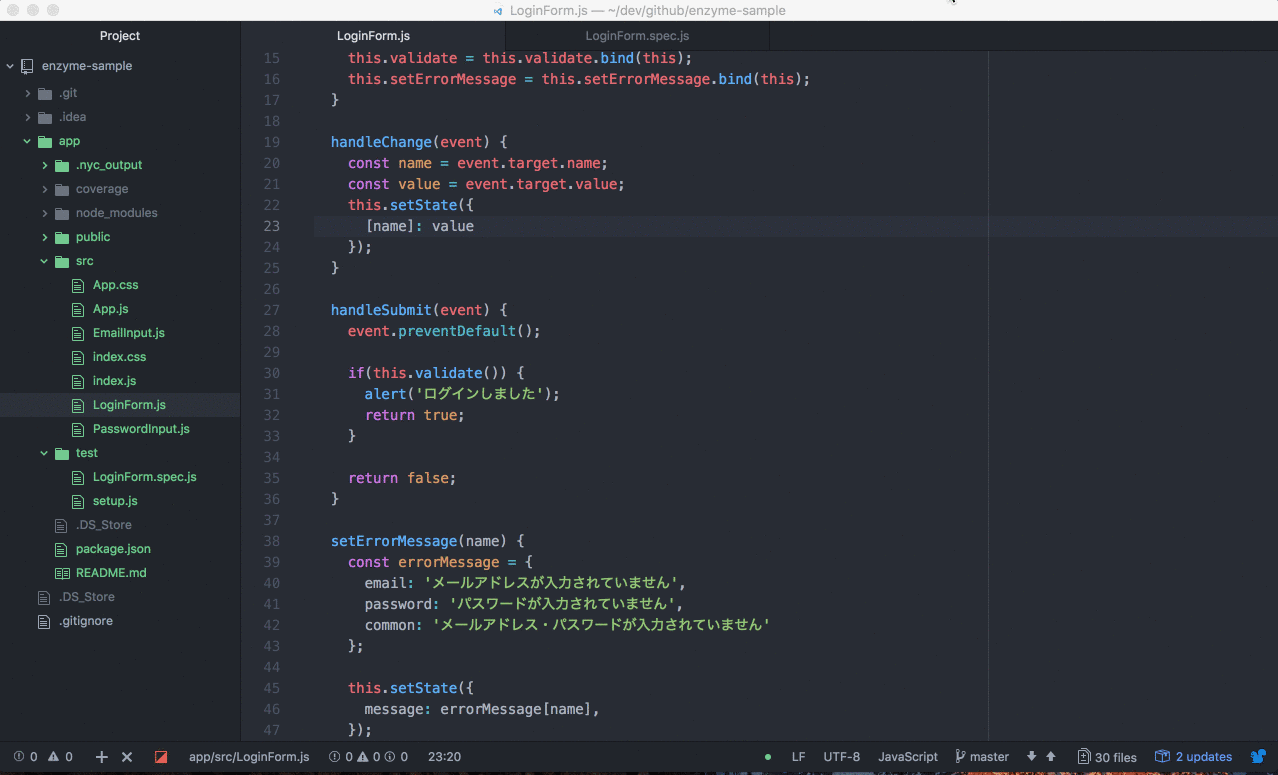Change the JavaScript grammar selector

tap(908, 757)
